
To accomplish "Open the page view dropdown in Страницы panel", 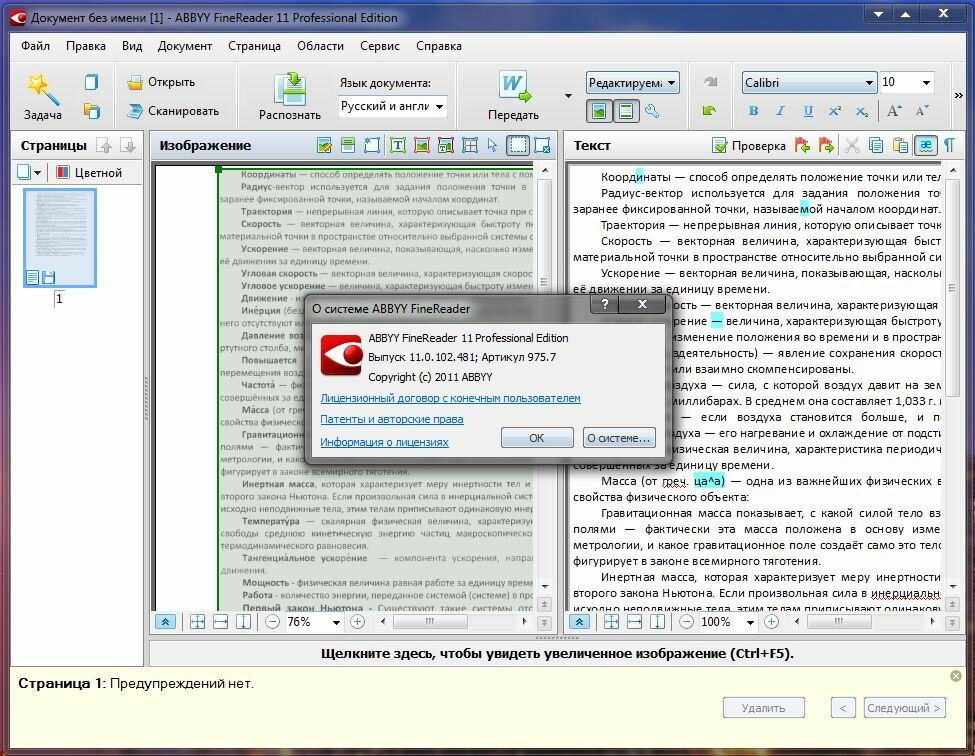I will 29,172.
